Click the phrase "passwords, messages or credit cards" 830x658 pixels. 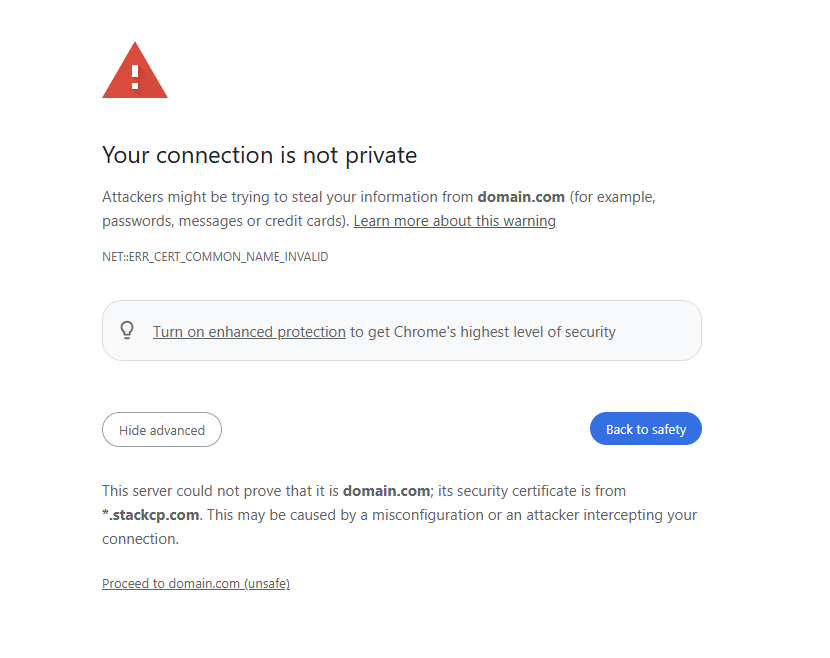[225, 221]
